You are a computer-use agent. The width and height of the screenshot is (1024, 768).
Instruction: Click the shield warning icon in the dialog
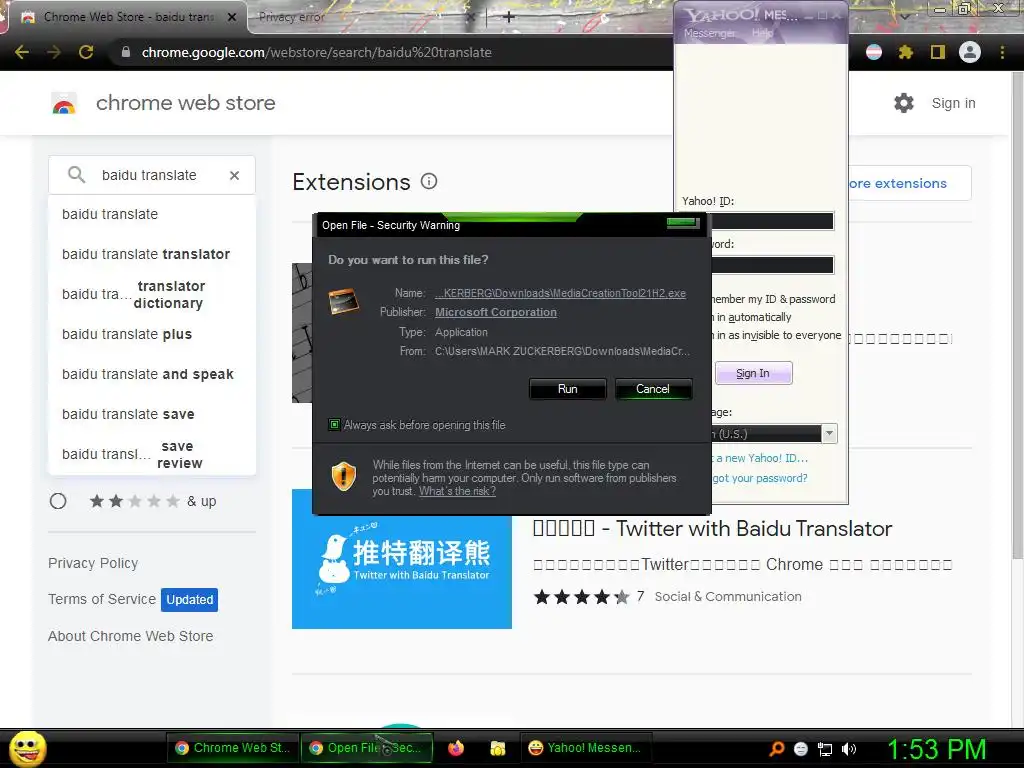344,476
